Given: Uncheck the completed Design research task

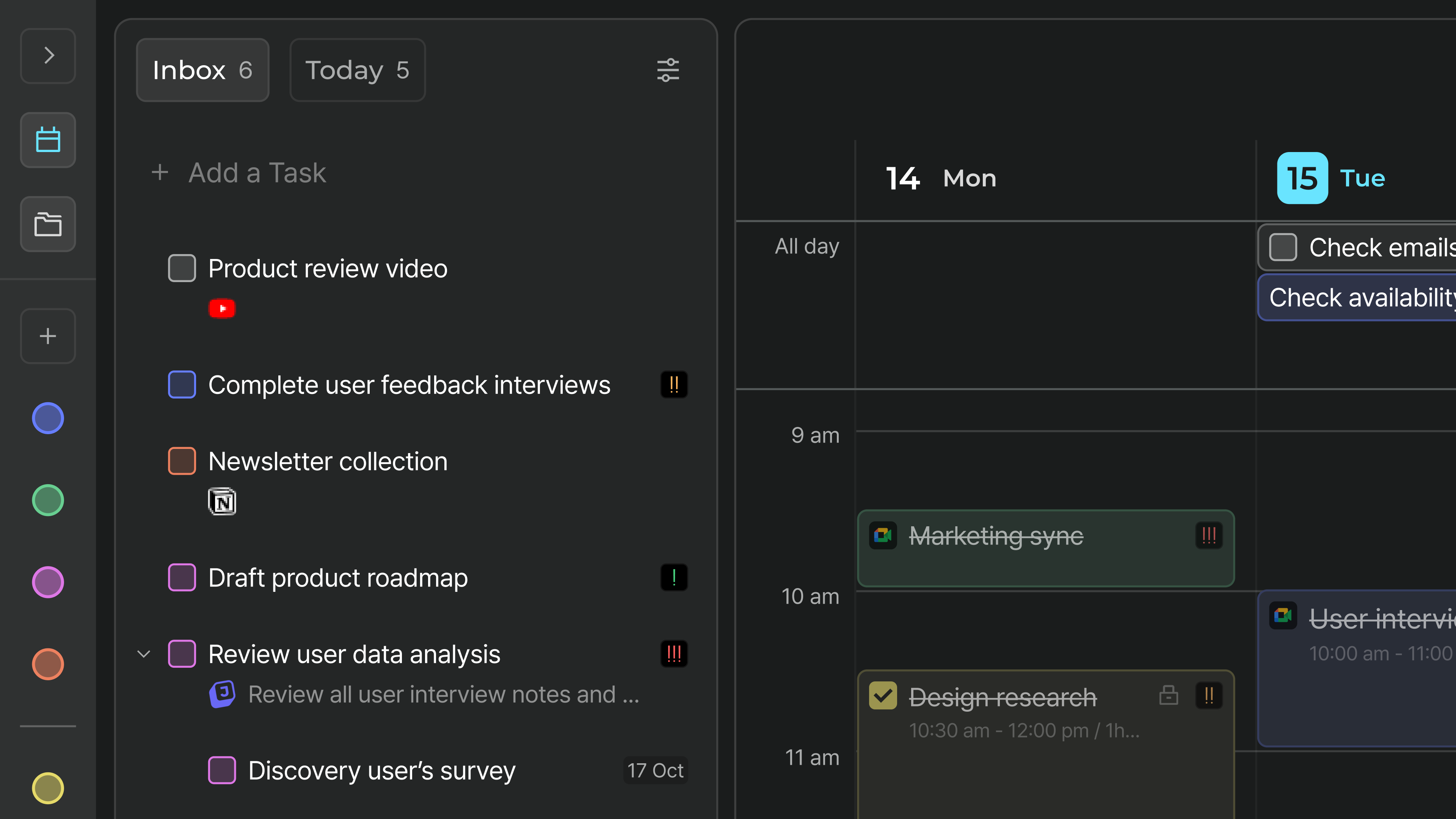Looking at the screenshot, I should 882,695.
